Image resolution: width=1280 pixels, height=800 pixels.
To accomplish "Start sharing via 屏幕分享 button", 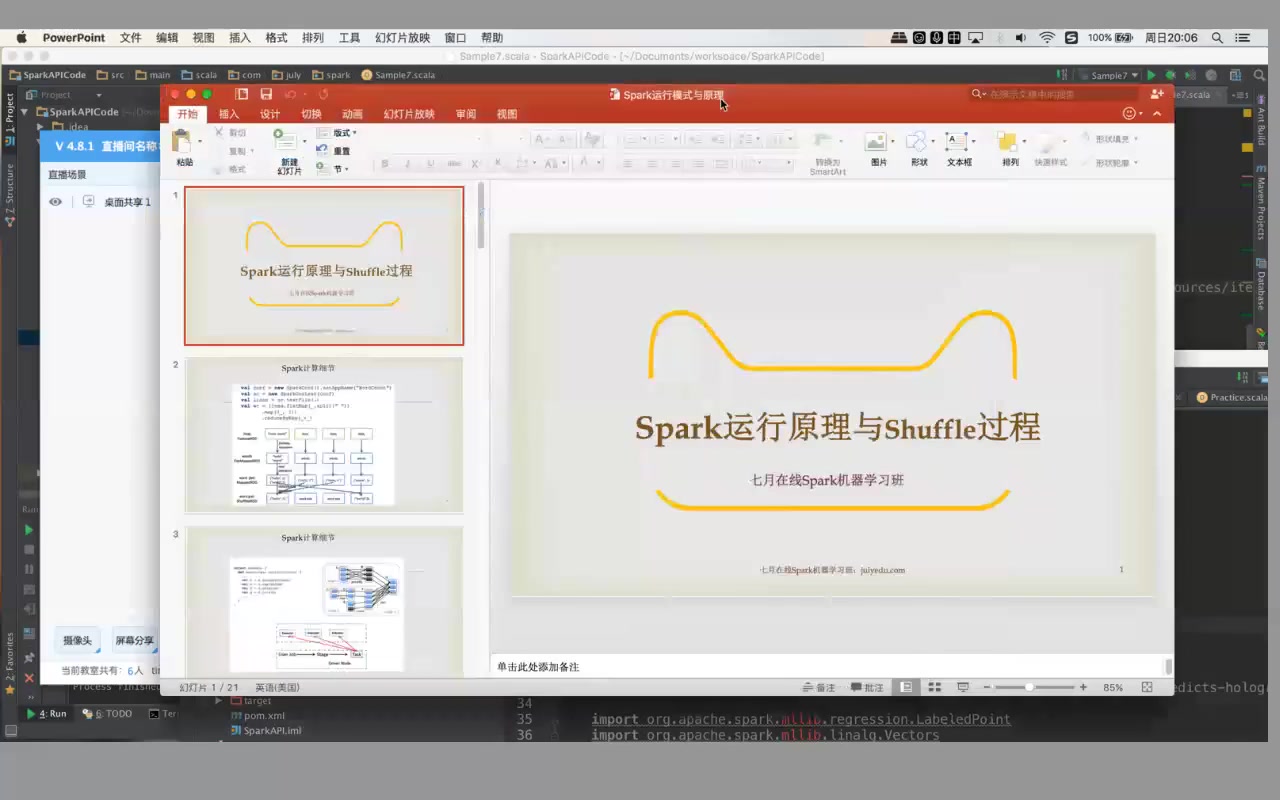I will (134, 640).
